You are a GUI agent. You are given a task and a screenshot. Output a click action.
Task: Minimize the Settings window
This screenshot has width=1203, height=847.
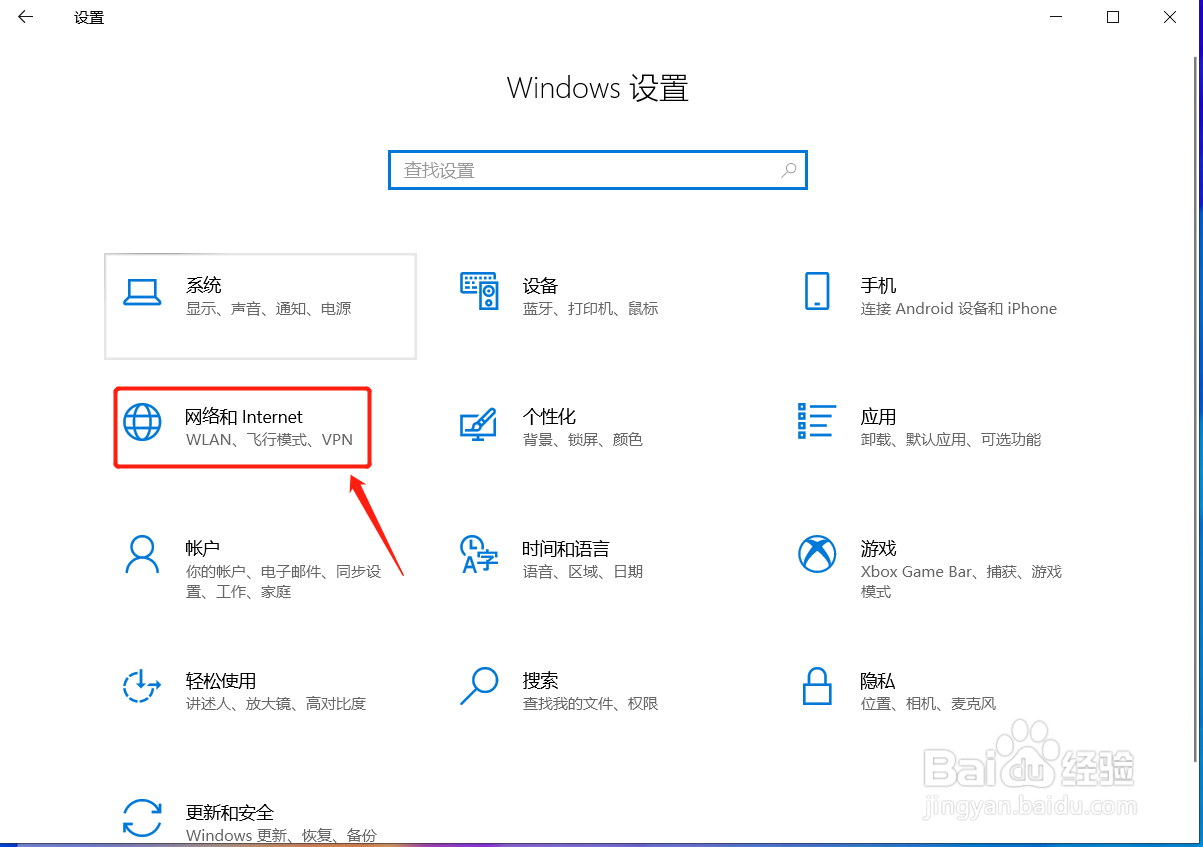(1056, 17)
